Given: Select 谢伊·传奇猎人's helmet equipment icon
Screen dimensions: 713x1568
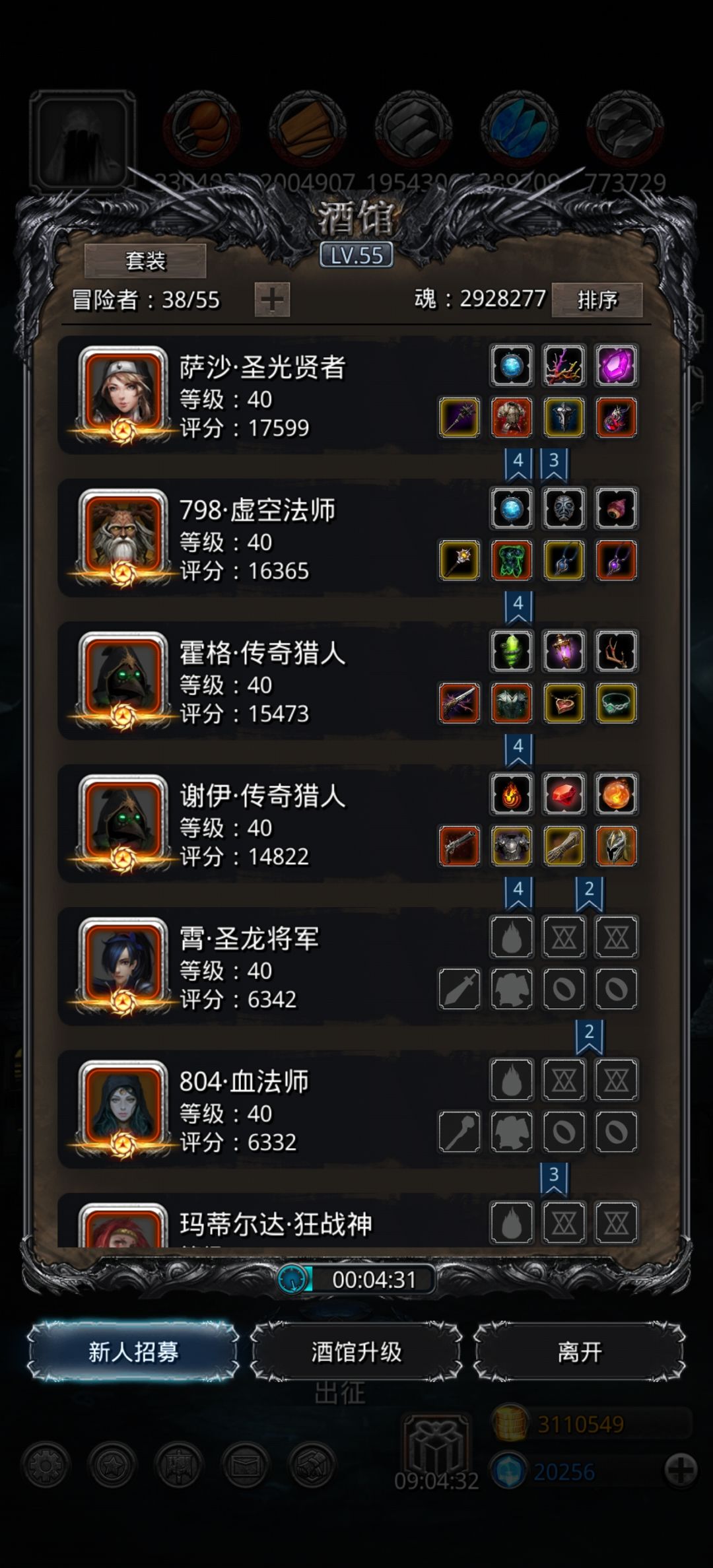Looking at the screenshot, I should tap(616, 846).
